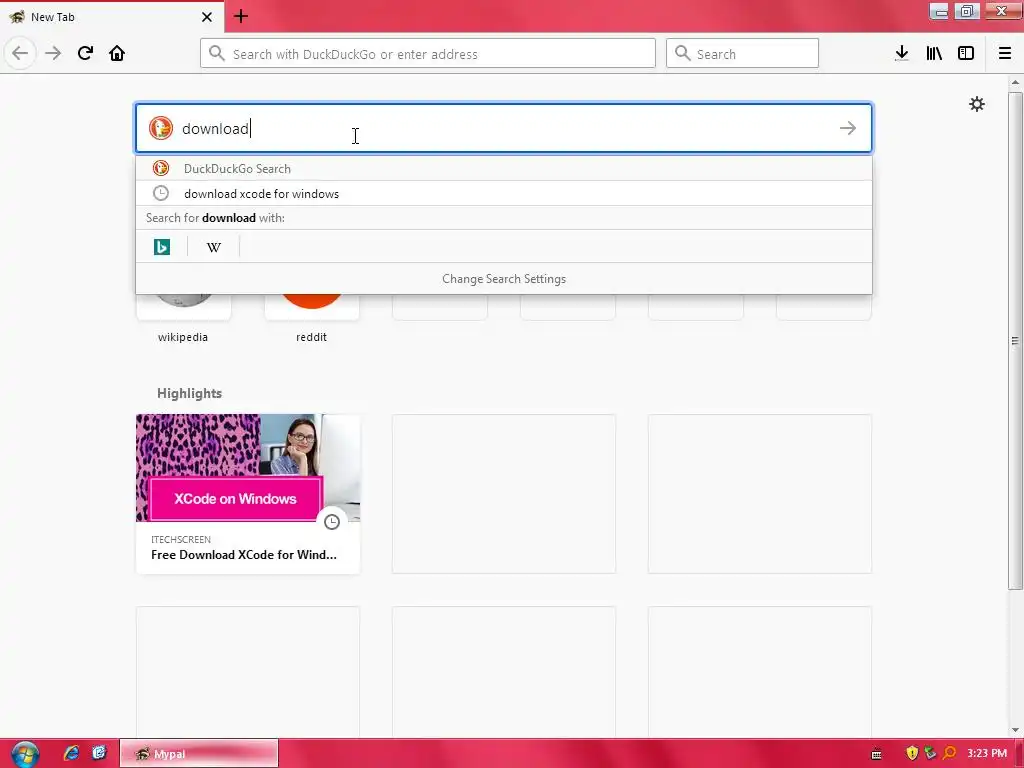Open 'Free Download XCode for Wind...' link

tap(244, 554)
